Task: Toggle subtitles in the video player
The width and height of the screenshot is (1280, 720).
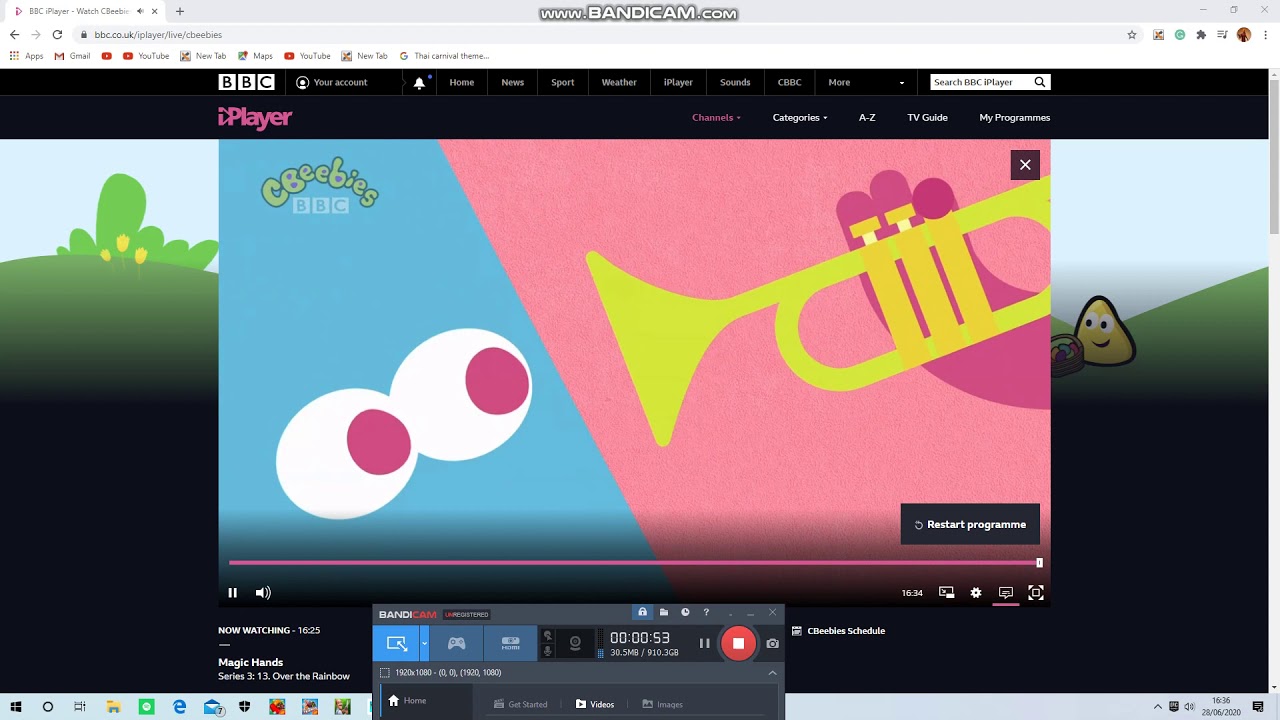Action: [x=1006, y=593]
